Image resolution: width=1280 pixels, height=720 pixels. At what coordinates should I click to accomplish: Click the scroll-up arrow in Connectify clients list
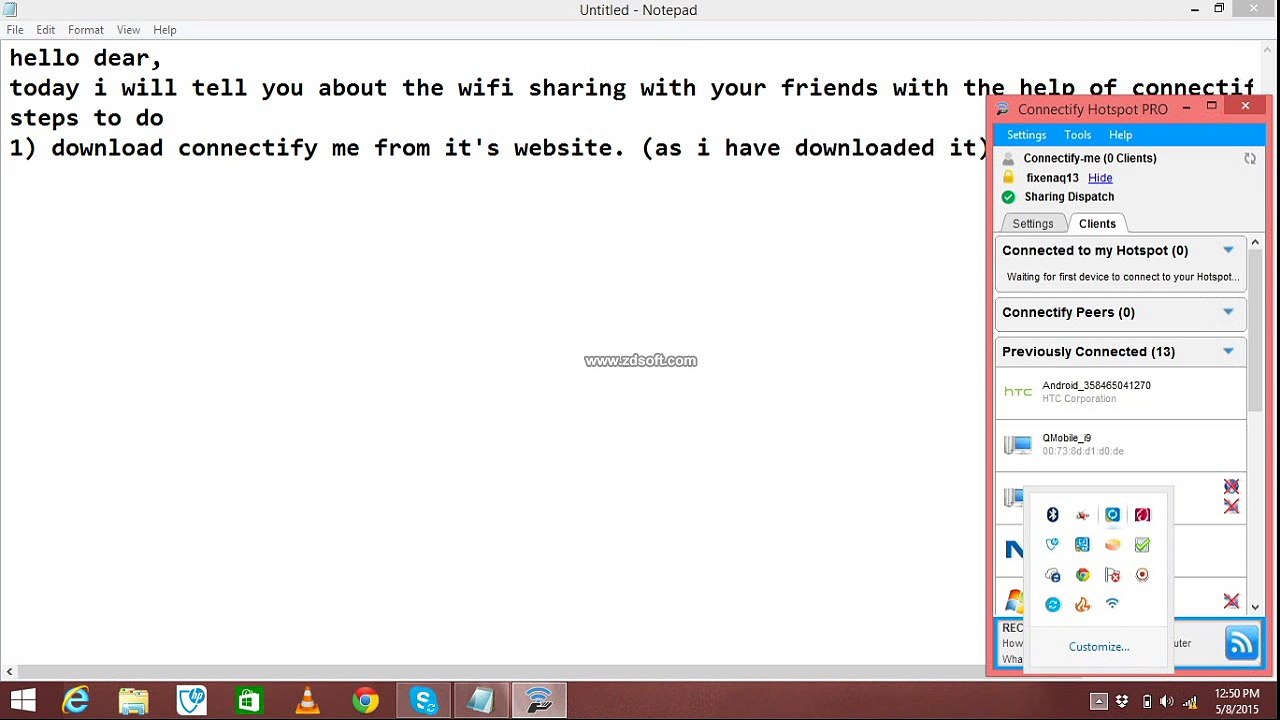1255,242
